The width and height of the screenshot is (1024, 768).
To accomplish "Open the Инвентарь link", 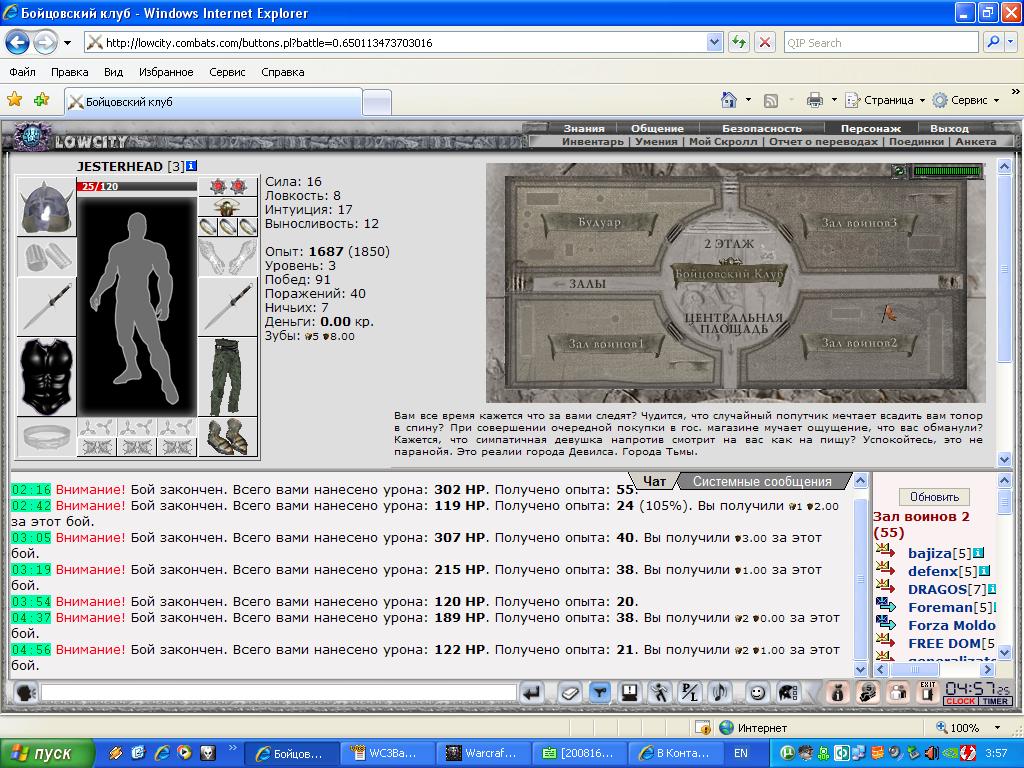I will [592, 141].
